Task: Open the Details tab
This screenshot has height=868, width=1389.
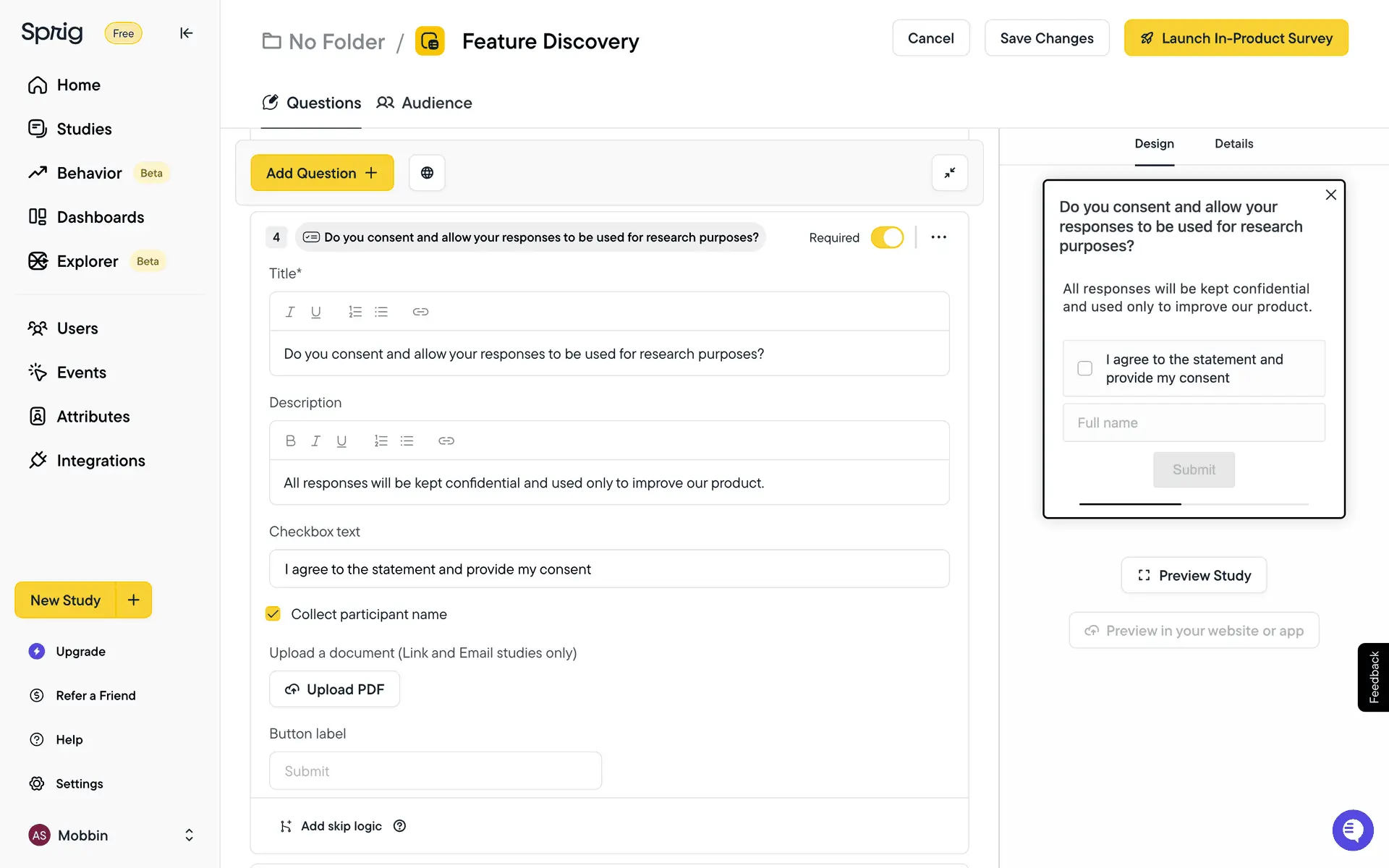Action: point(1233,144)
